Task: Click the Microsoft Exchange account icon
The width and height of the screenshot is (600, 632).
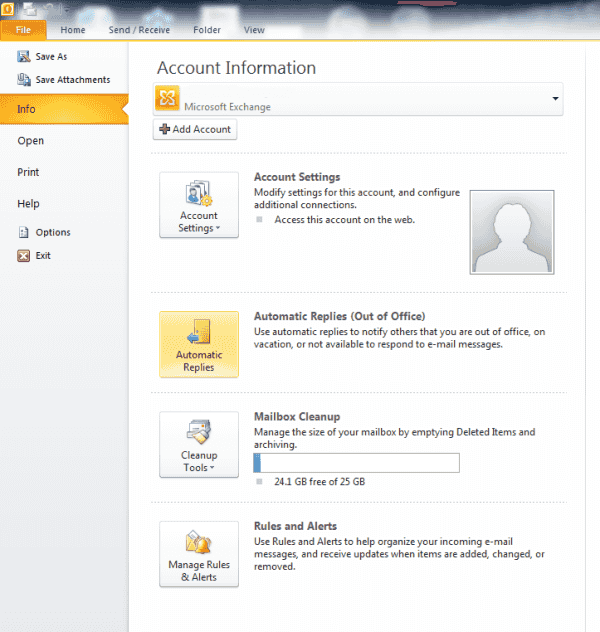Action: tap(167, 98)
